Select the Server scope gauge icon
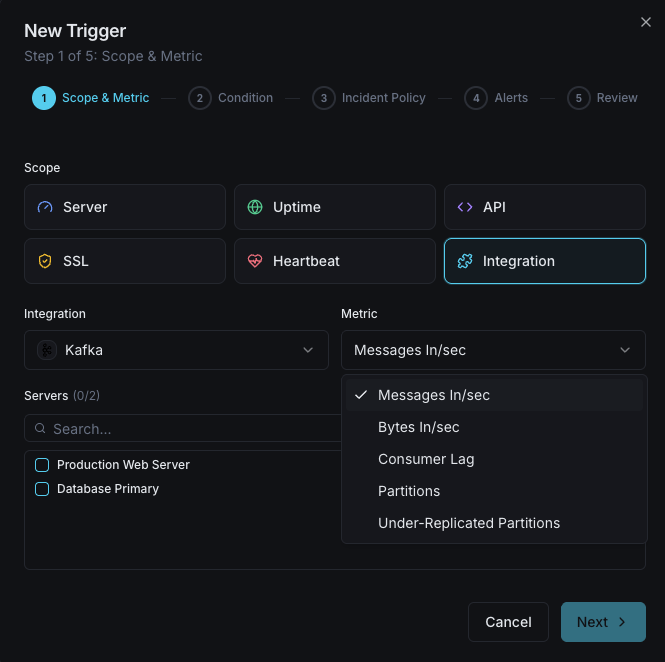 45,207
